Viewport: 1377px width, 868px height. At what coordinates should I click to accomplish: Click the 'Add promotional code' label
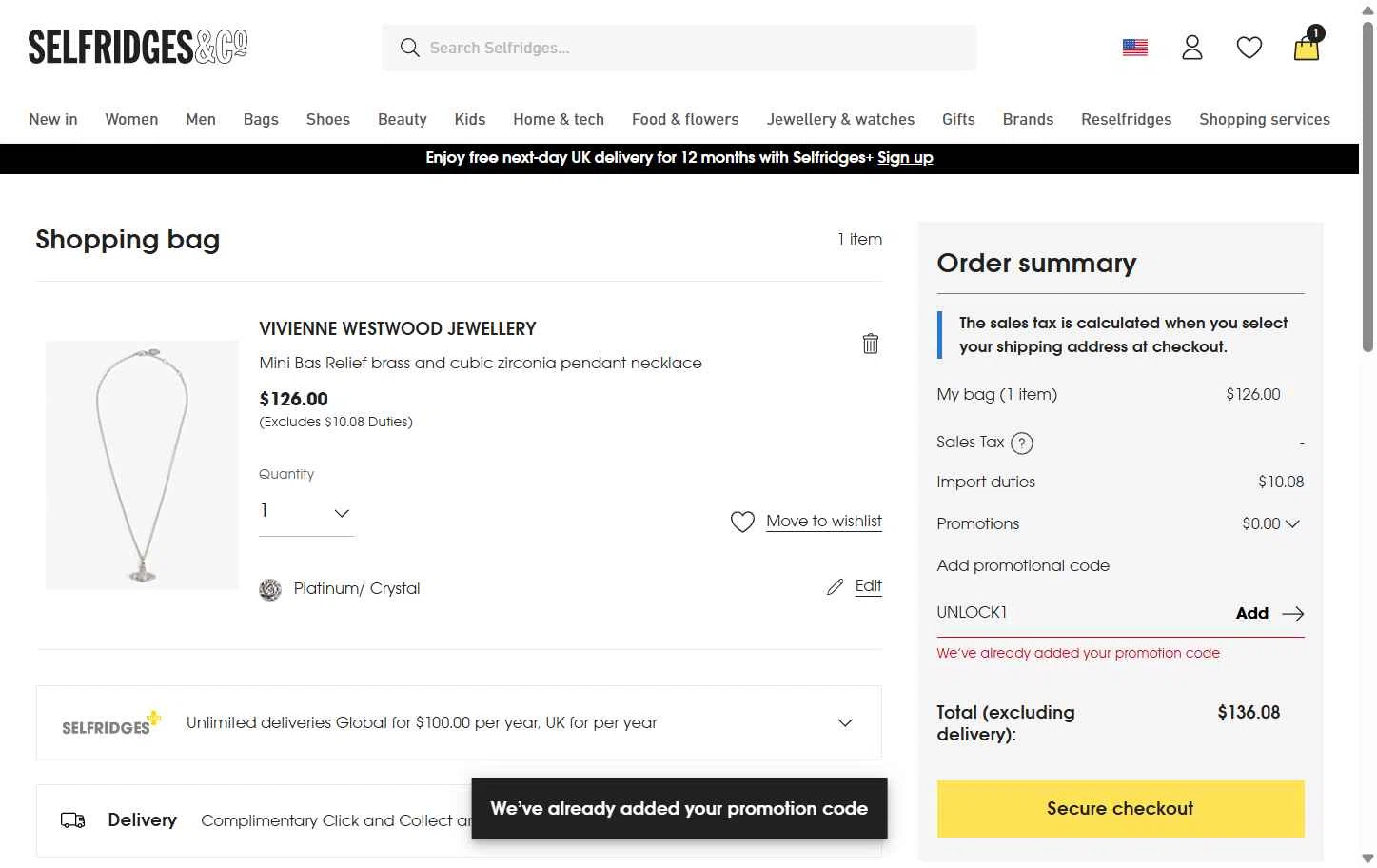(1023, 566)
